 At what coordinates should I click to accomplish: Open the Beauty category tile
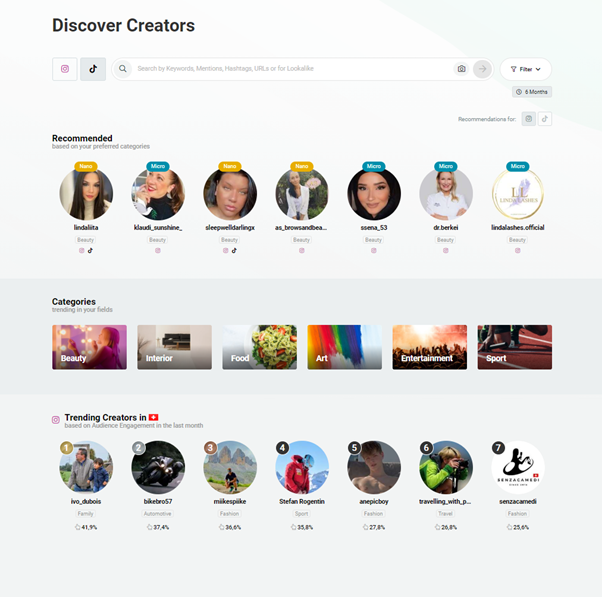[x=89, y=347]
